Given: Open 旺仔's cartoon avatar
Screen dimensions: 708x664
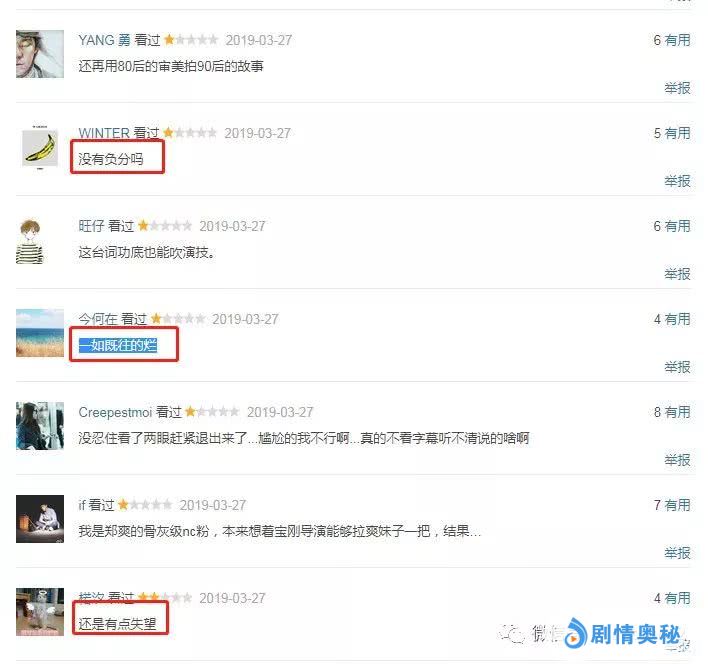Looking at the screenshot, I should coord(30,241).
